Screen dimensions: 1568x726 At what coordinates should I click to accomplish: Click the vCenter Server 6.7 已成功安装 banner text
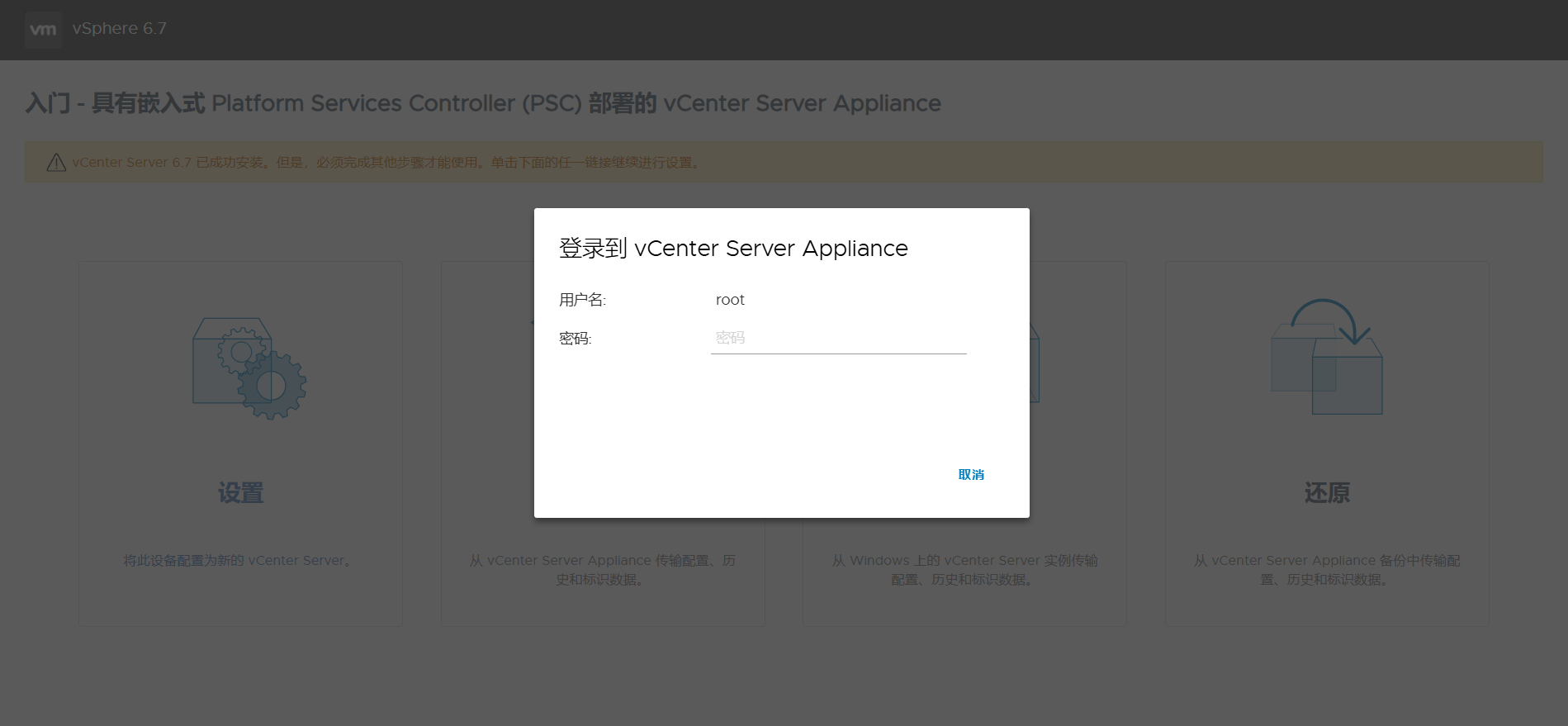(388, 163)
